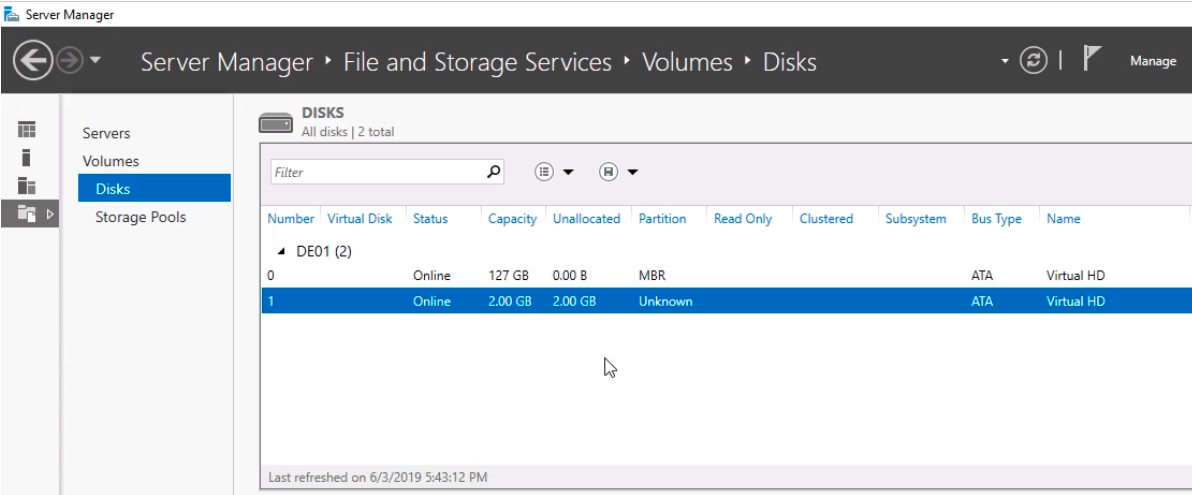Viewport: 1192px width, 495px height.
Task: Select Servers in navigation pane
Action: 106,133
